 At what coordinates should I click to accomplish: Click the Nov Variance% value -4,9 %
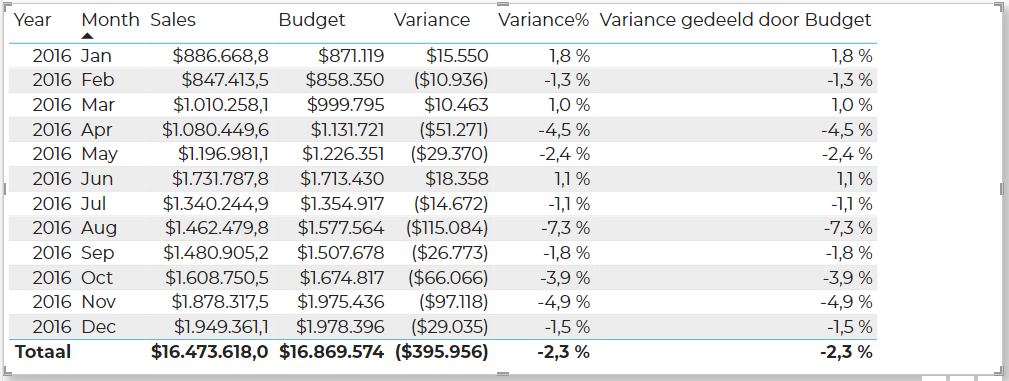click(x=566, y=302)
